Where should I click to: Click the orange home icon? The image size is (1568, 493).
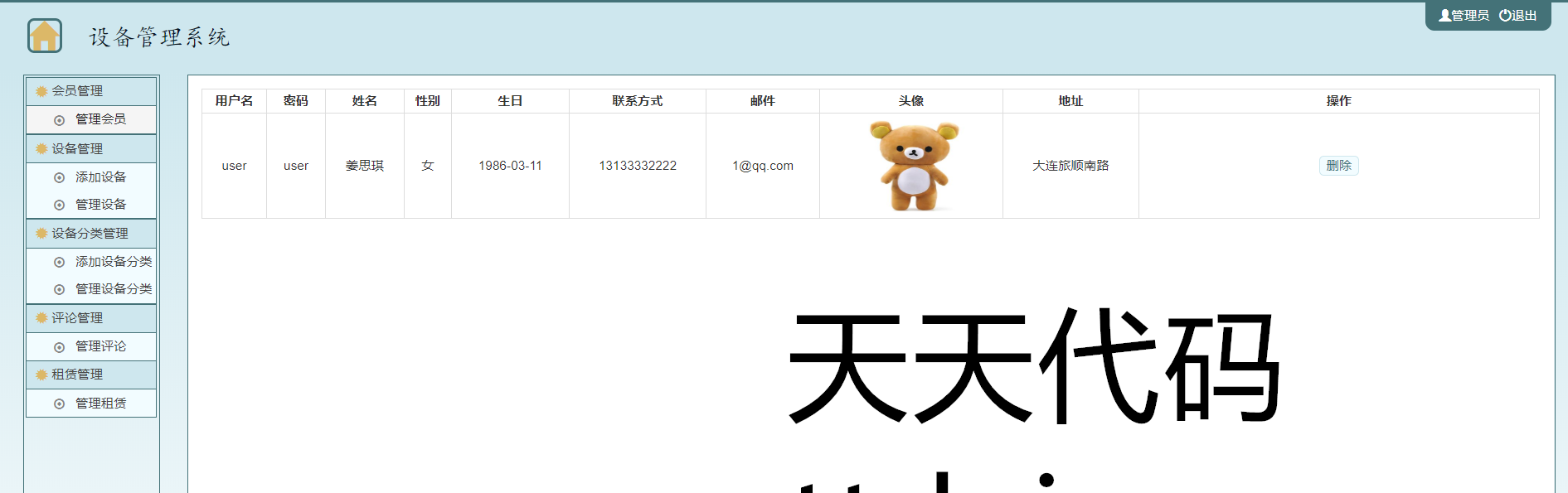[45, 36]
